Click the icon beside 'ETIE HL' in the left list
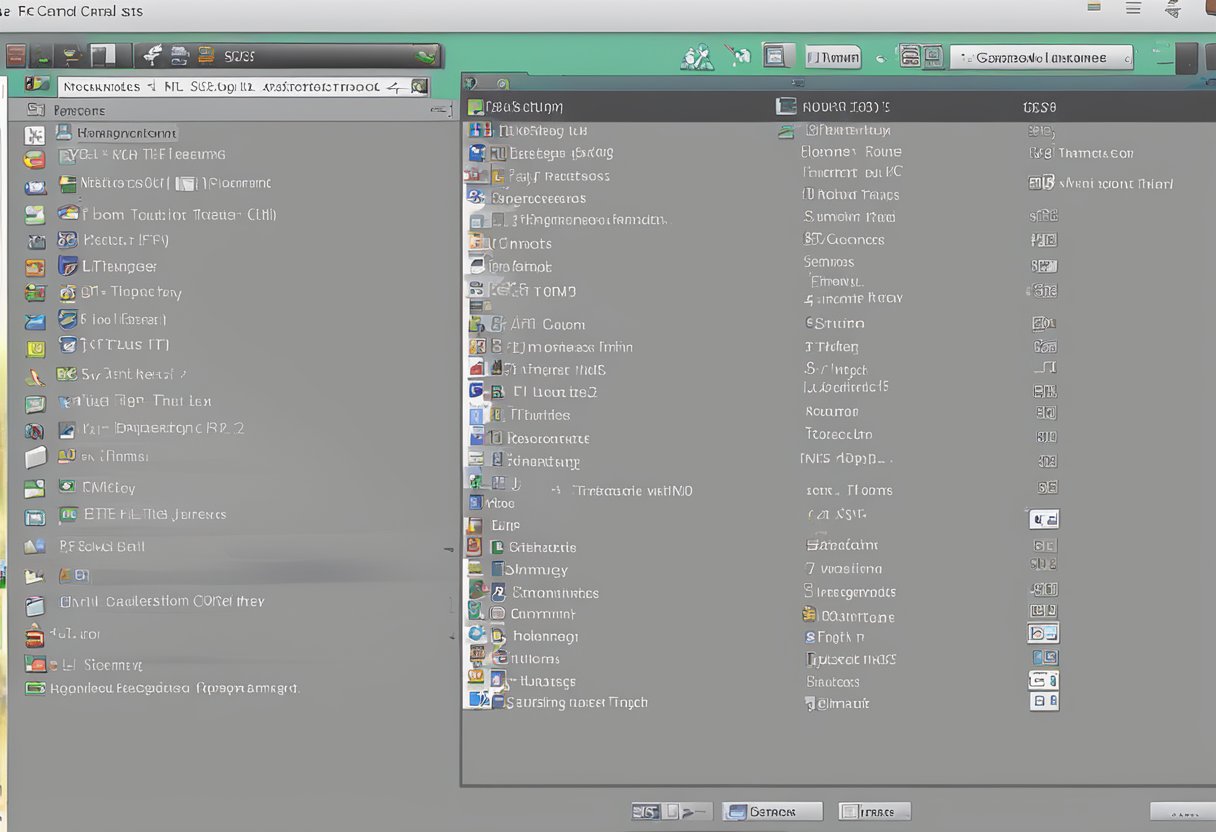1216x832 pixels. pyautogui.click(x=68, y=515)
